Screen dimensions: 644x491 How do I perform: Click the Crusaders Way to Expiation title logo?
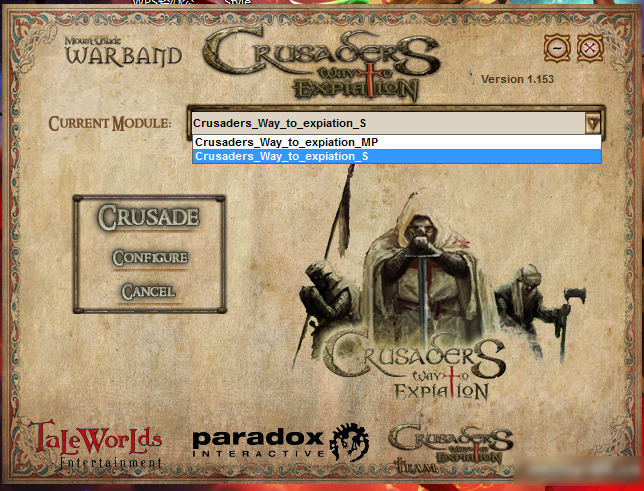(322, 63)
